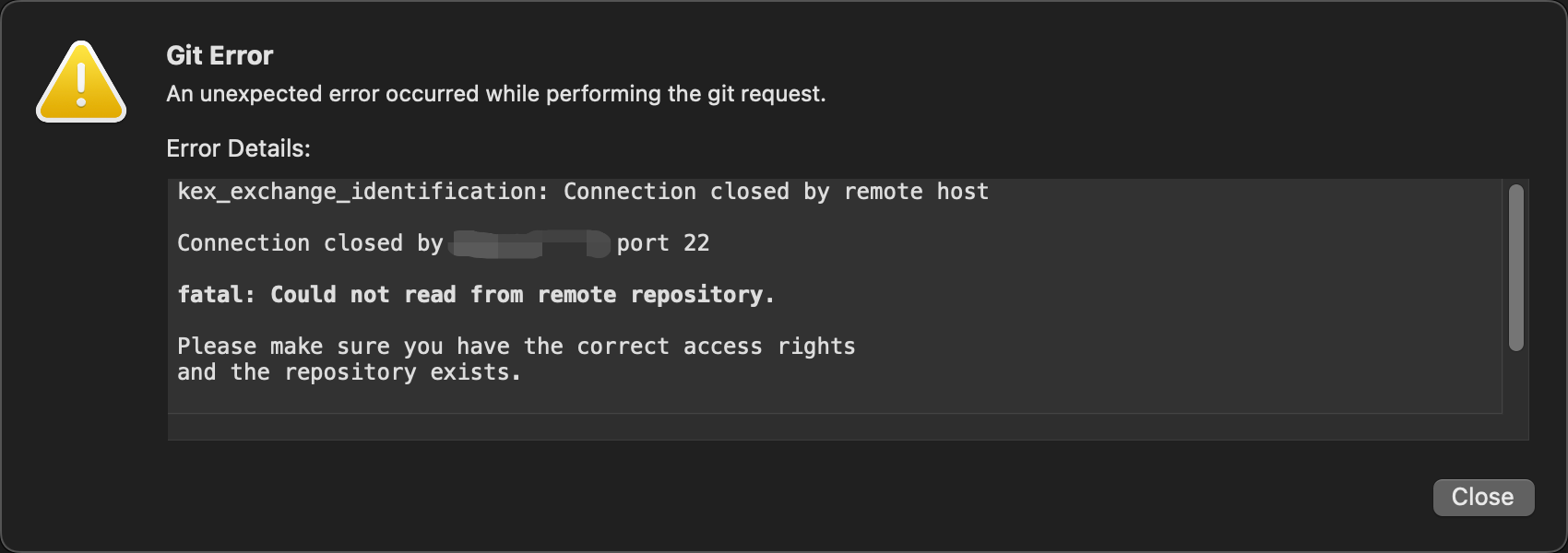Screen dimensions: 1568x553
Task: Click the Close button
Action: coord(1483,497)
